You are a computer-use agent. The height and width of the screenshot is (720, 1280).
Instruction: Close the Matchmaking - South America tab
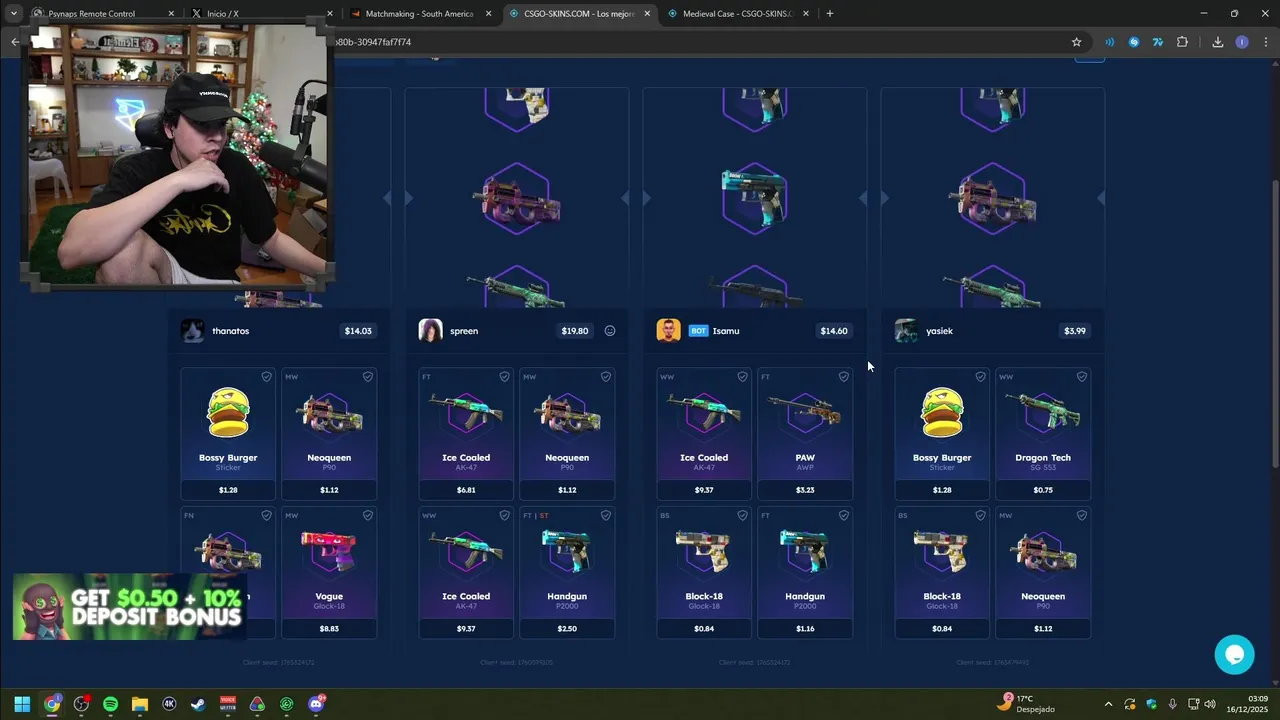click(x=489, y=14)
